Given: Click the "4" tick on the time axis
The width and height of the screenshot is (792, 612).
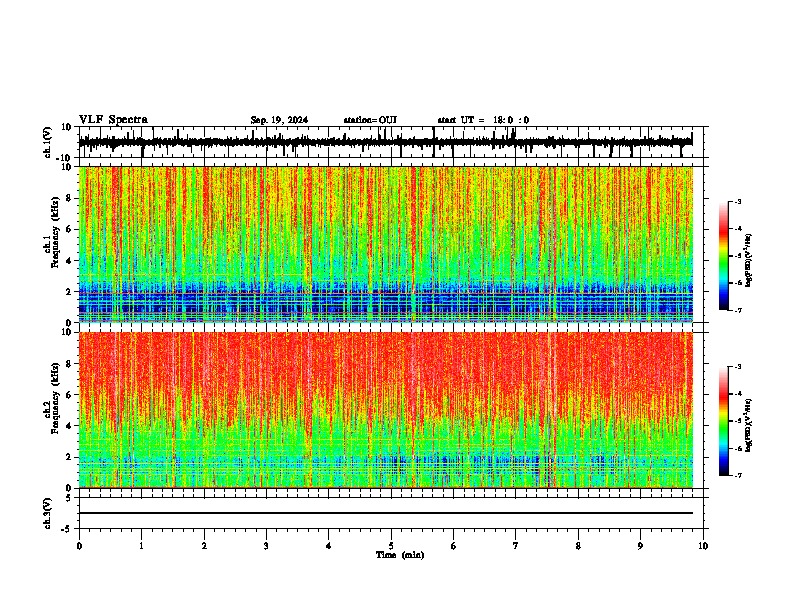Looking at the screenshot, I should 329,546.
